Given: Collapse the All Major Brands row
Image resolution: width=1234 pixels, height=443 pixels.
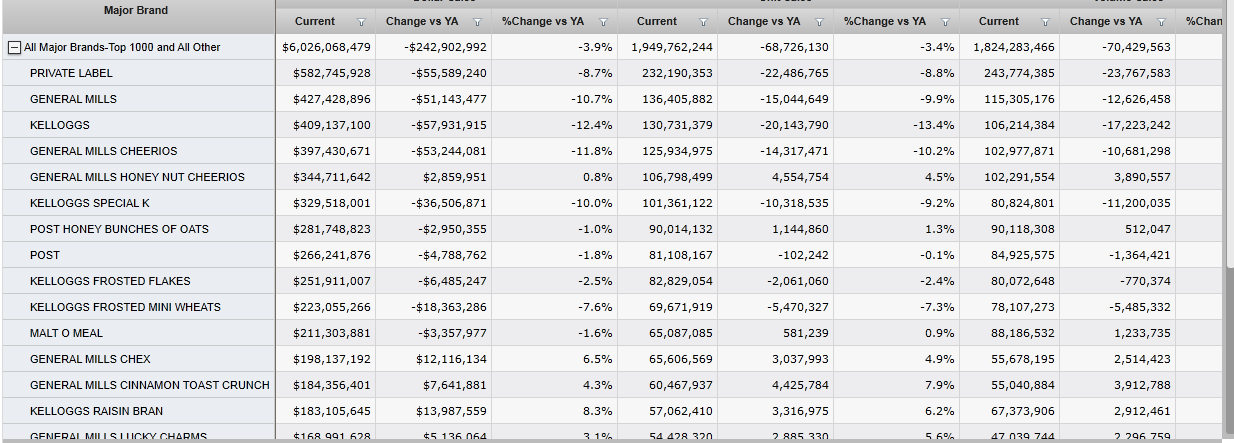Looking at the screenshot, I should click(x=13, y=47).
